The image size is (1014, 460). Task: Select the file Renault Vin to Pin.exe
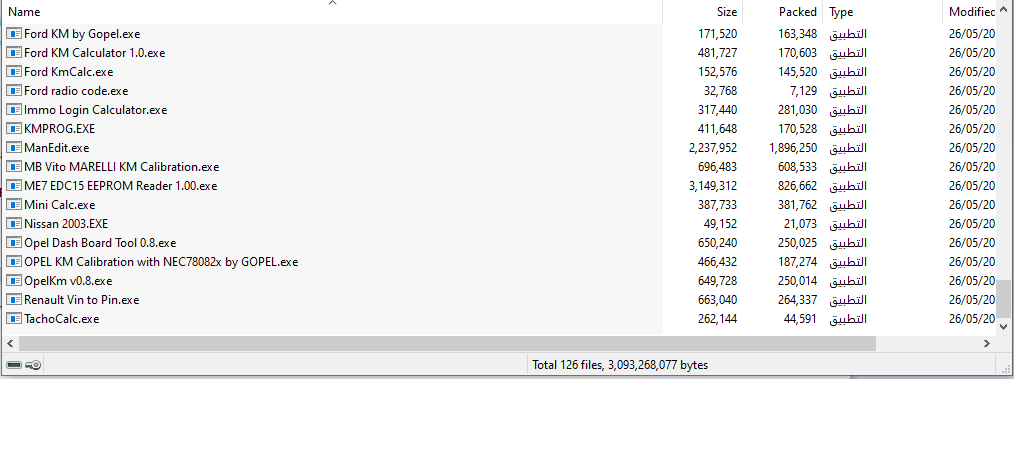click(x=81, y=300)
